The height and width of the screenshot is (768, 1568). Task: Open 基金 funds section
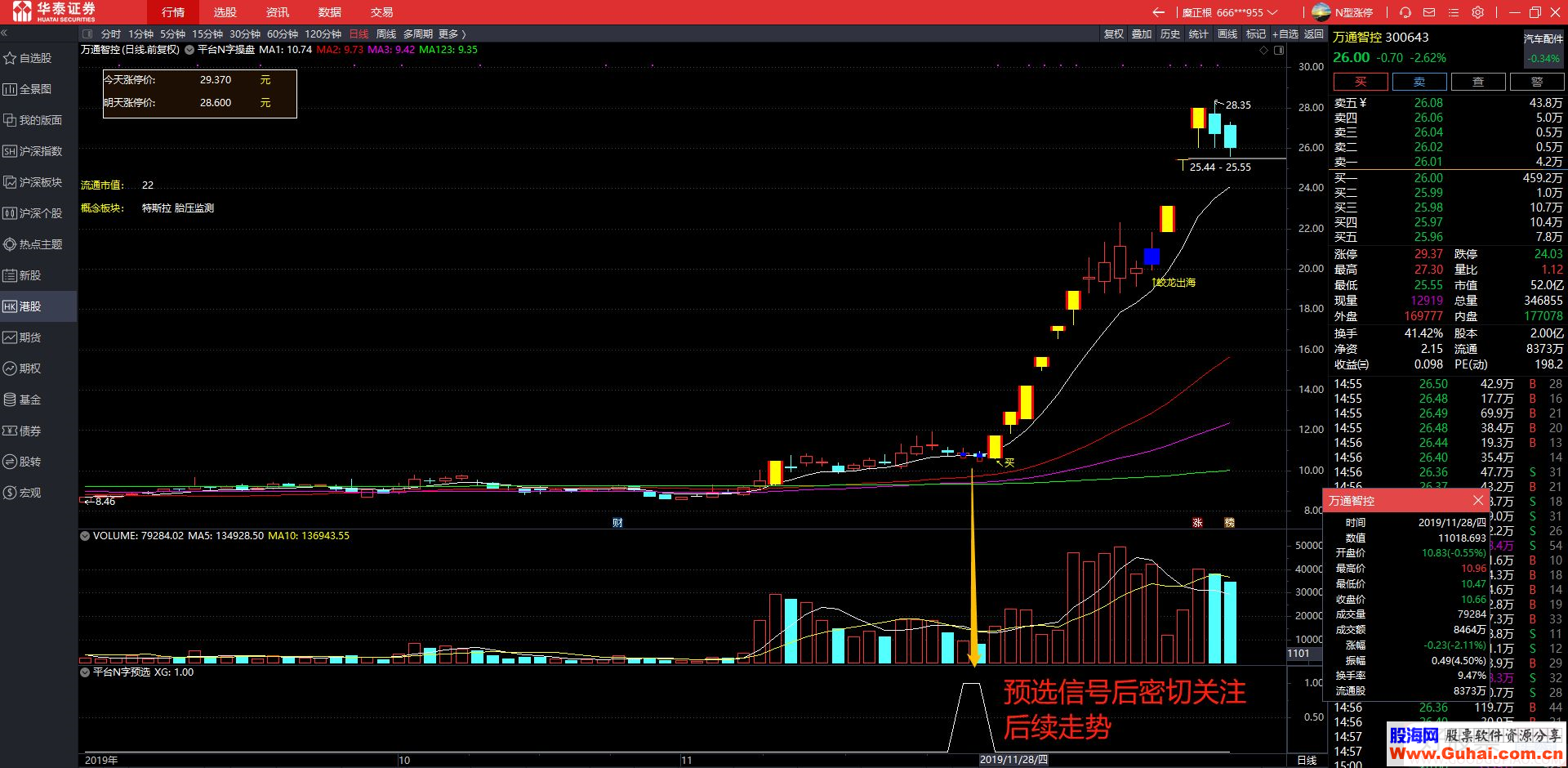click(23, 400)
